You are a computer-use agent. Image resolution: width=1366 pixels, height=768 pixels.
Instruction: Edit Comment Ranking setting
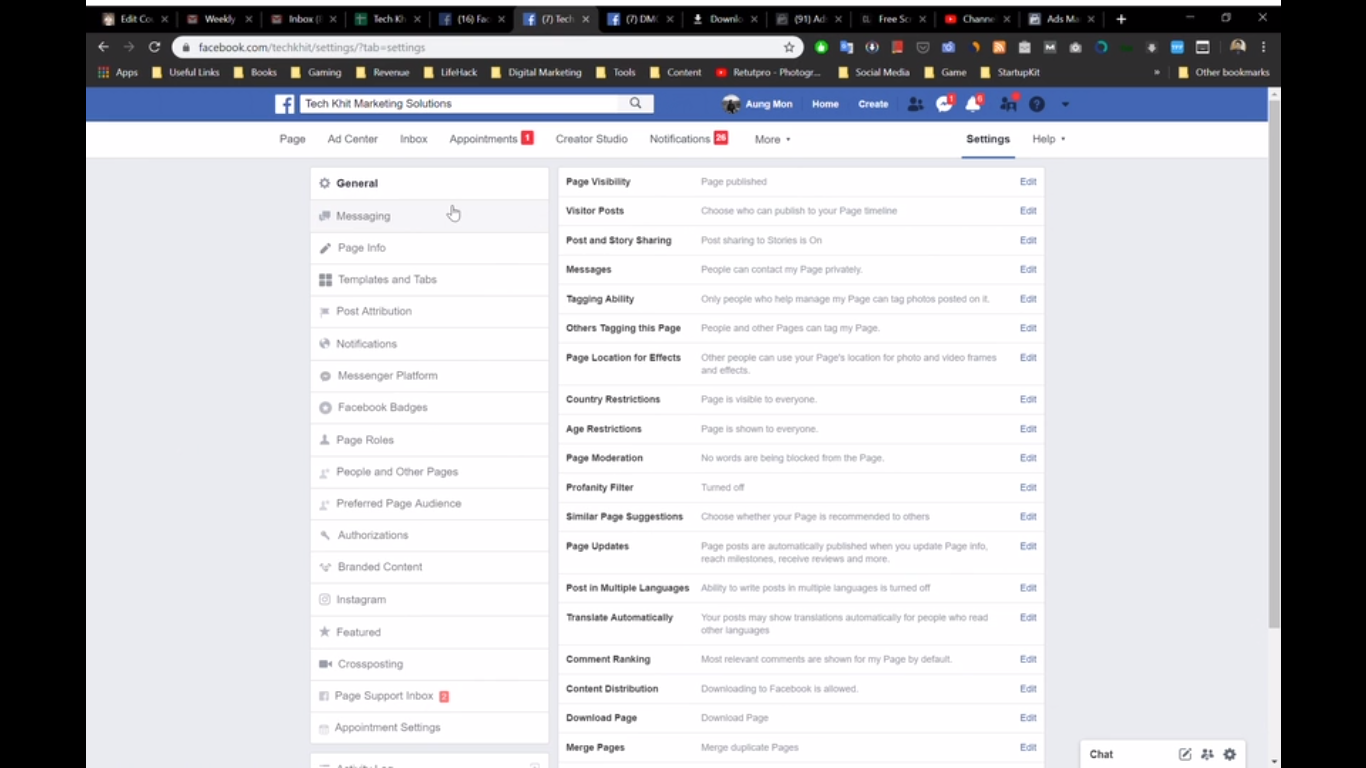coord(1028,659)
